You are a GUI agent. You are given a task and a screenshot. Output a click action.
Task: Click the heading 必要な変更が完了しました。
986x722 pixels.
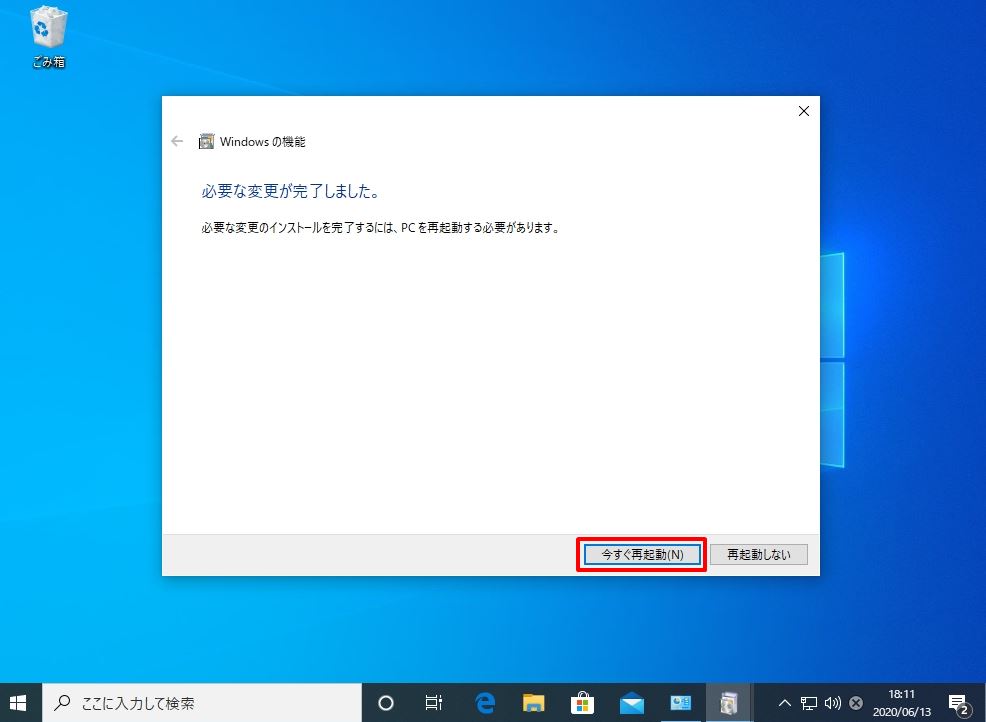pos(291,191)
